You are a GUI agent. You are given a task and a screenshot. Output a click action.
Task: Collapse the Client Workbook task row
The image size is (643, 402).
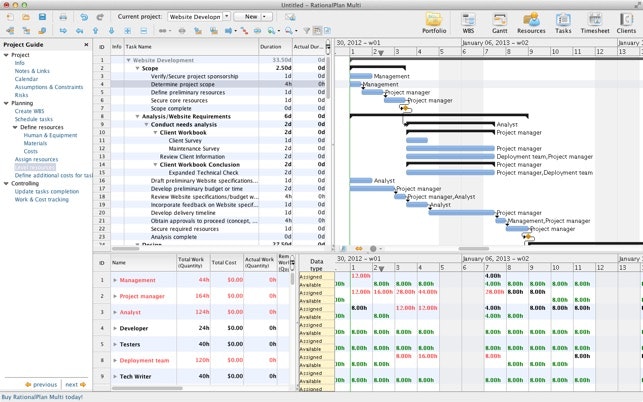155,132
